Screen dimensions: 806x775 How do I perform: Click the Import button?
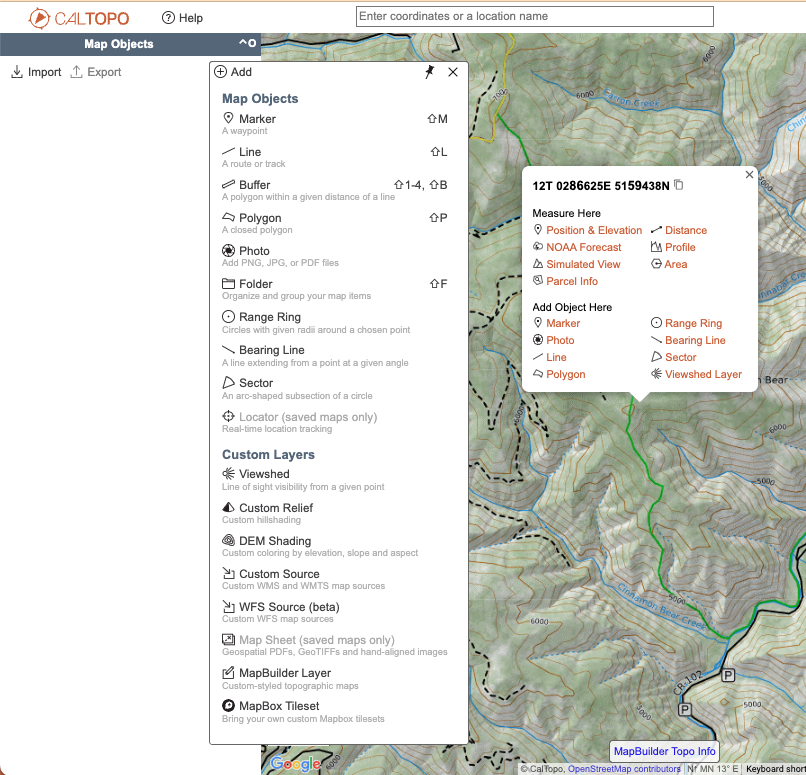click(36, 72)
